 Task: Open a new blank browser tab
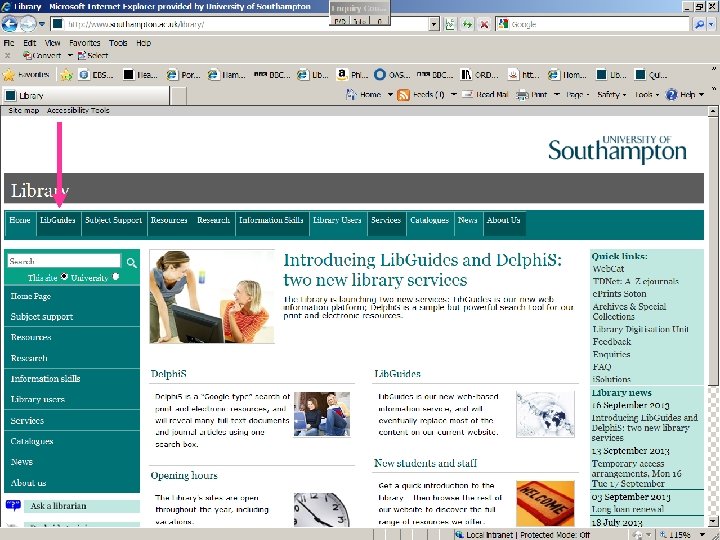pyautogui.click(x=179, y=96)
